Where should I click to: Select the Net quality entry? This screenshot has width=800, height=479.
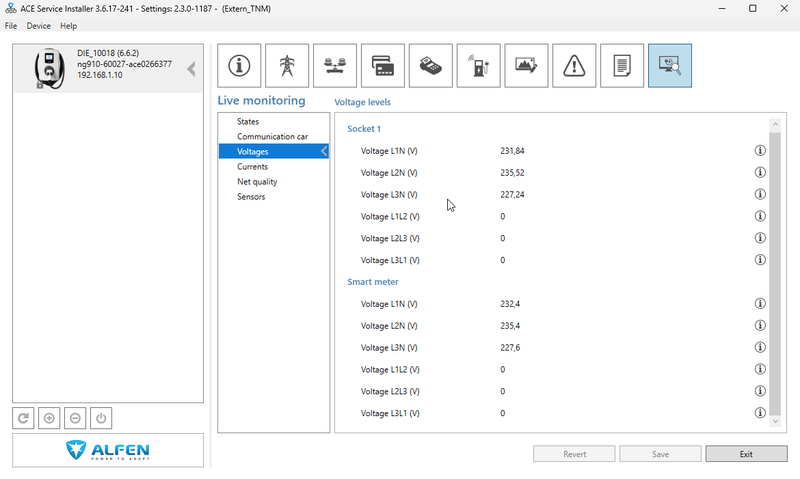[257, 182]
